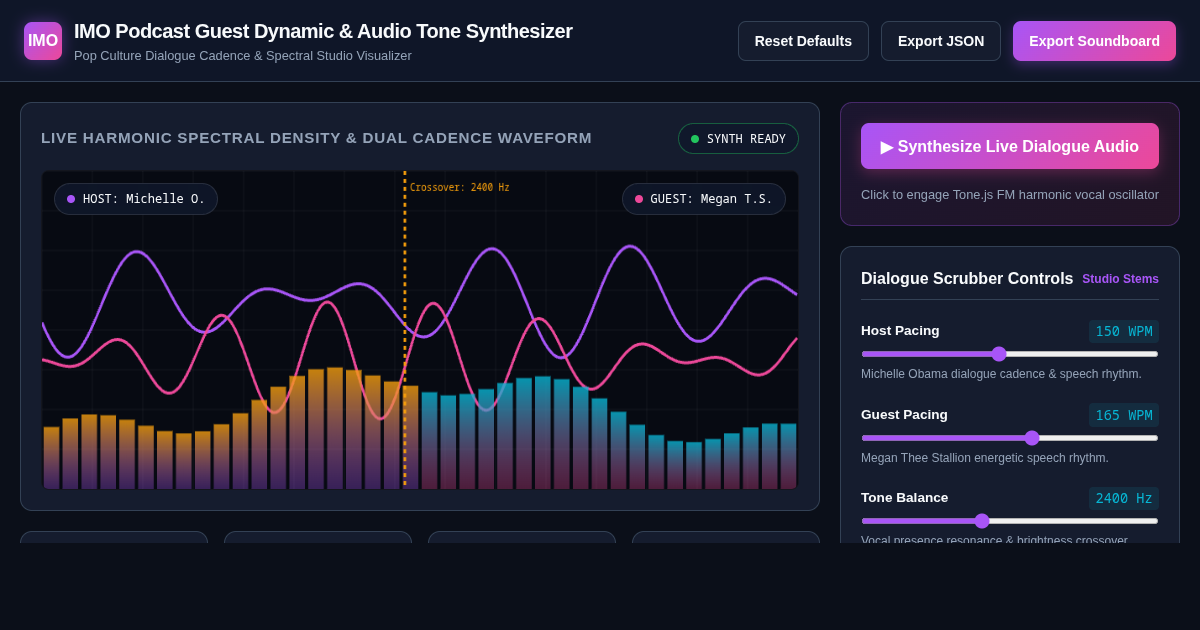Click the SYNTH READY status badge
The image size is (1200, 630).
point(738,139)
